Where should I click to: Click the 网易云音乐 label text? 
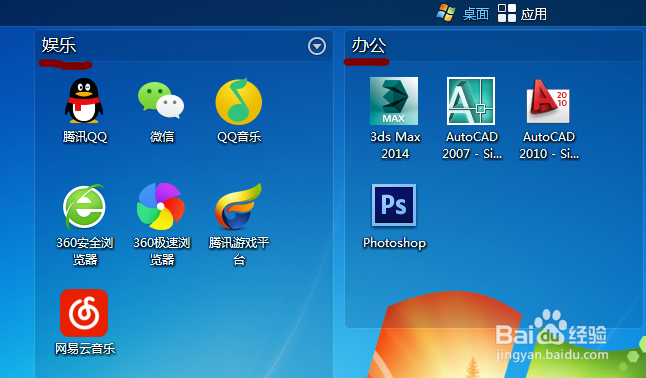tap(85, 349)
